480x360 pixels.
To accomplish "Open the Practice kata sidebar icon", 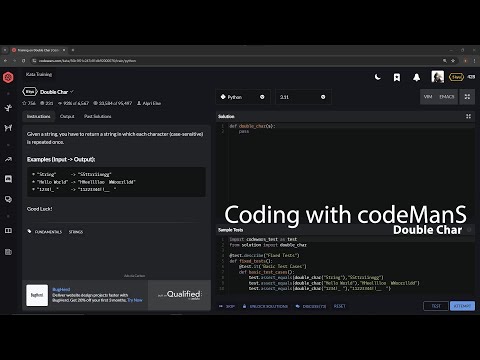I will tap(8, 108).
